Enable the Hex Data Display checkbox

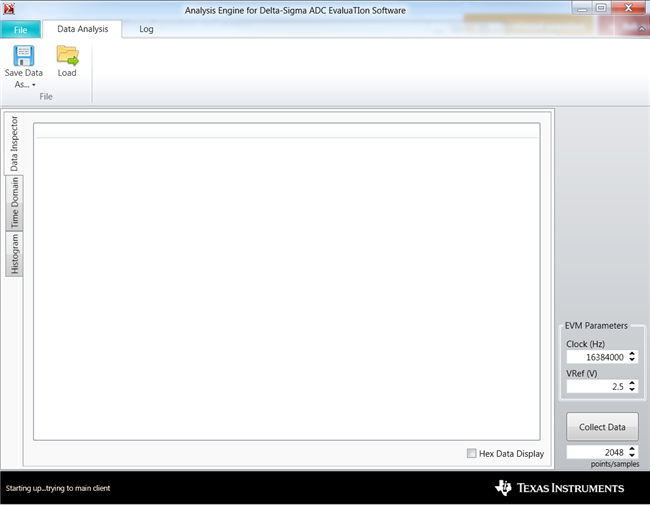point(471,453)
